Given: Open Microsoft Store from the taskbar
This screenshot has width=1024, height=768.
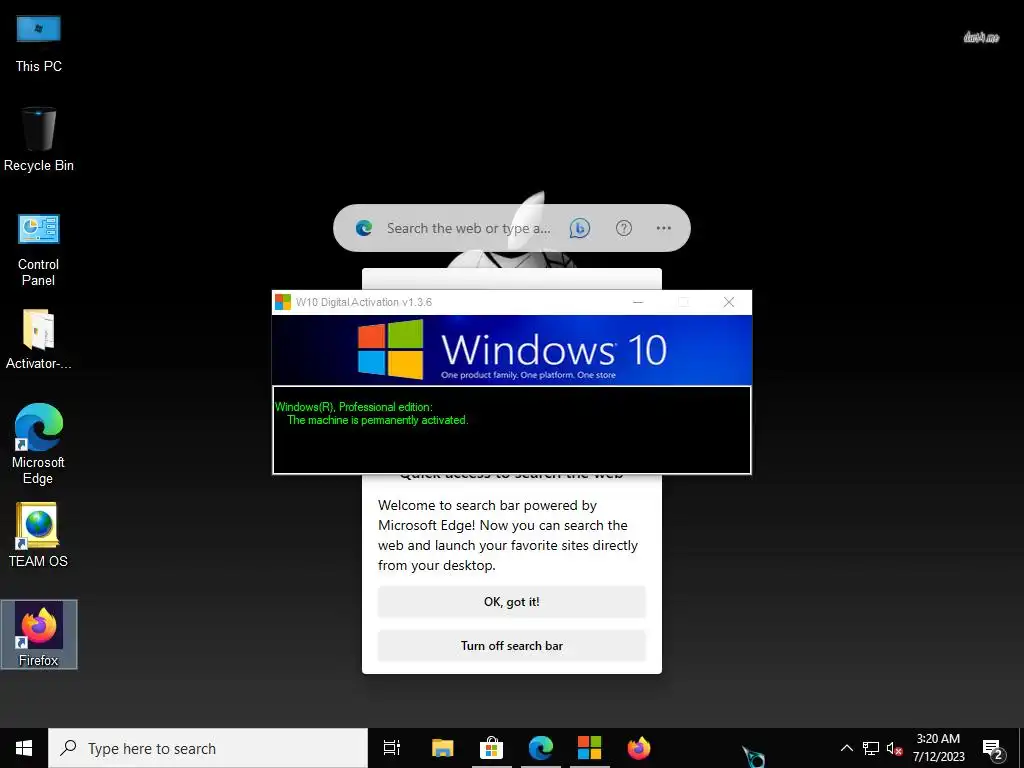Looking at the screenshot, I should (x=491, y=748).
